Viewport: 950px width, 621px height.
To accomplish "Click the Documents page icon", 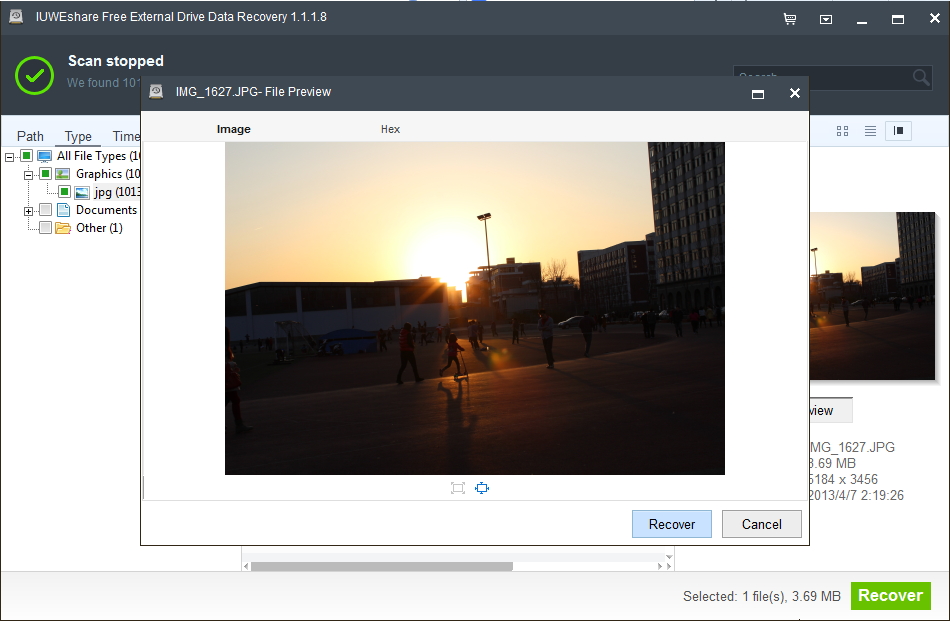I will point(64,210).
